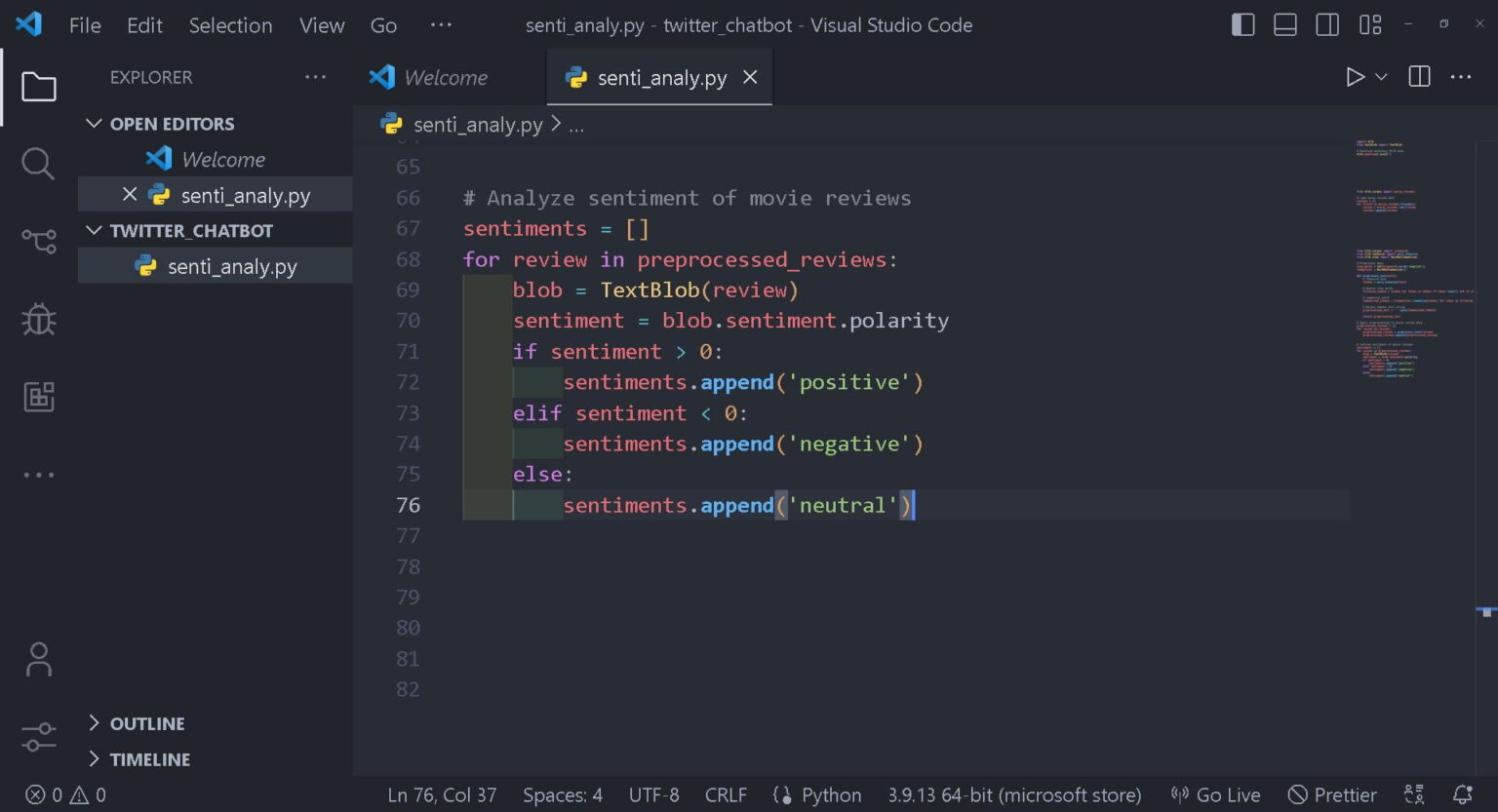Expand the TIMELINE section
Image resolution: width=1498 pixels, height=812 pixels.
[x=149, y=759]
